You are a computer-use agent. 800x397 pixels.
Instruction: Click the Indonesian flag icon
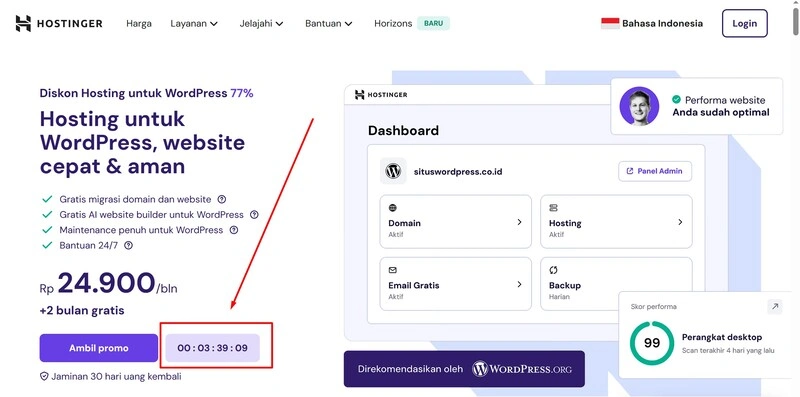(610, 23)
